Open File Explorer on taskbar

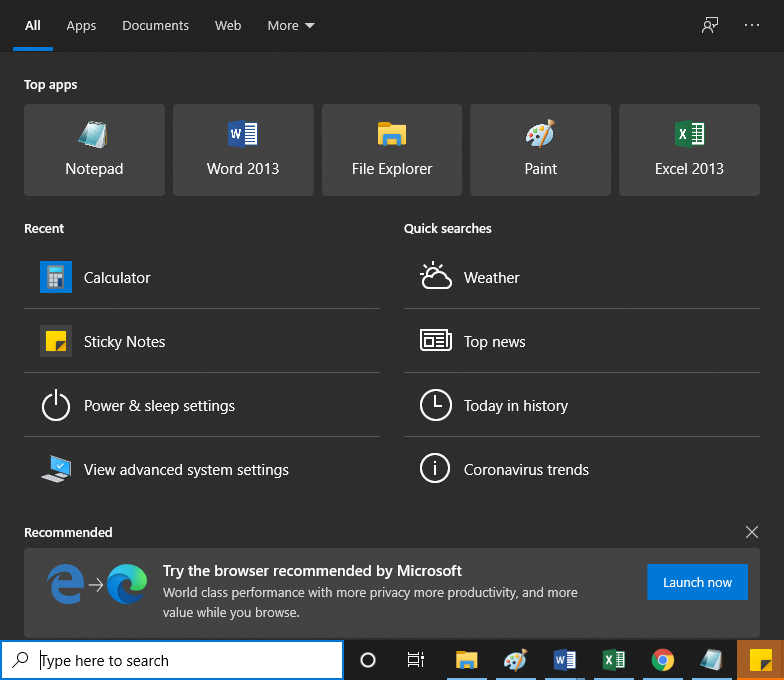coord(466,660)
